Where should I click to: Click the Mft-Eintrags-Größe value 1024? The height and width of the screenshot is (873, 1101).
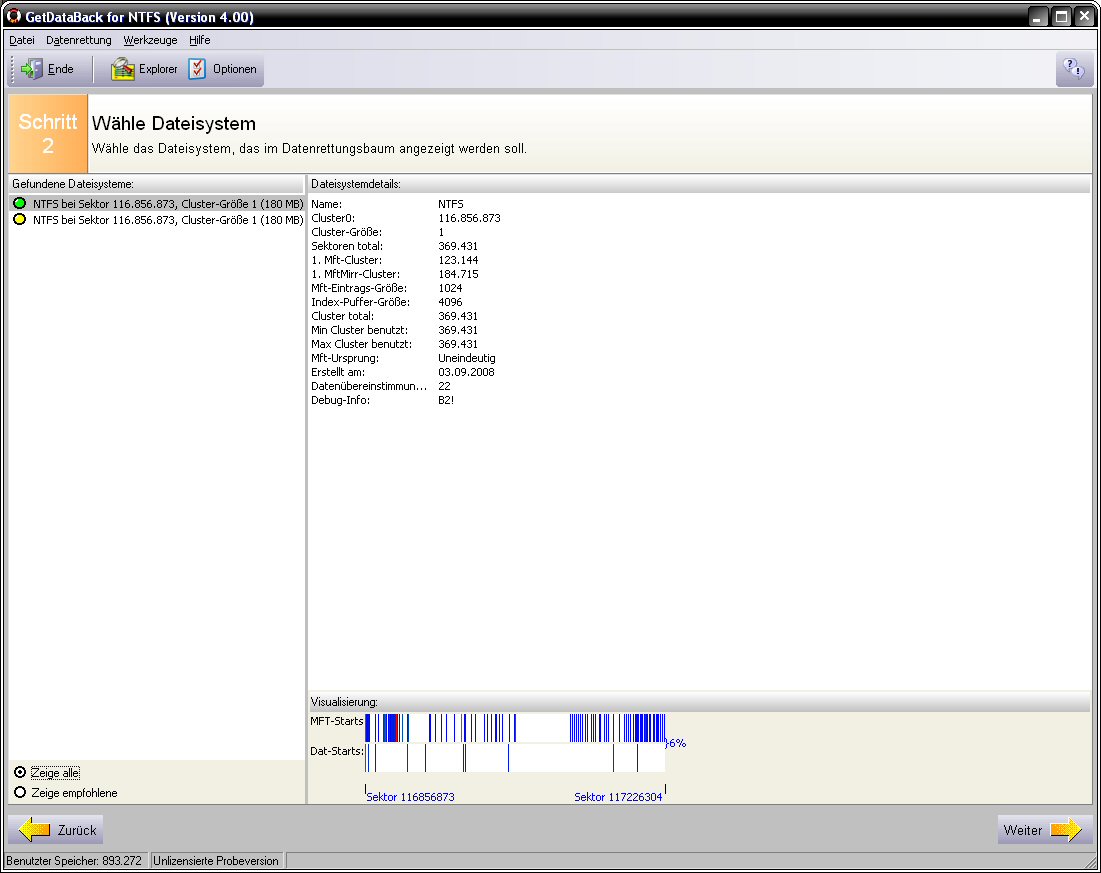coord(450,288)
